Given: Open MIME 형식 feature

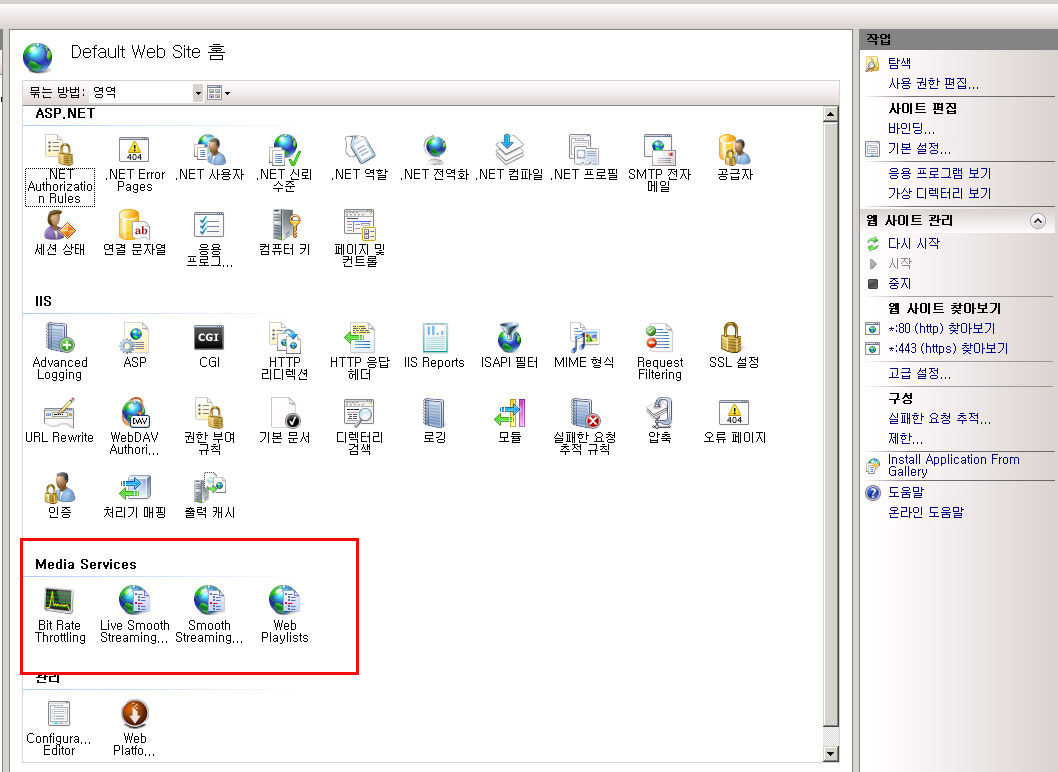Looking at the screenshot, I should [x=584, y=346].
